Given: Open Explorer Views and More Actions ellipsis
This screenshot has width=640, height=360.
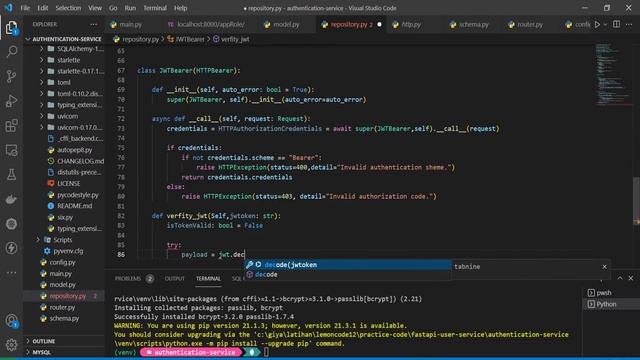Looking at the screenshot, I should (x=93, y=24).
